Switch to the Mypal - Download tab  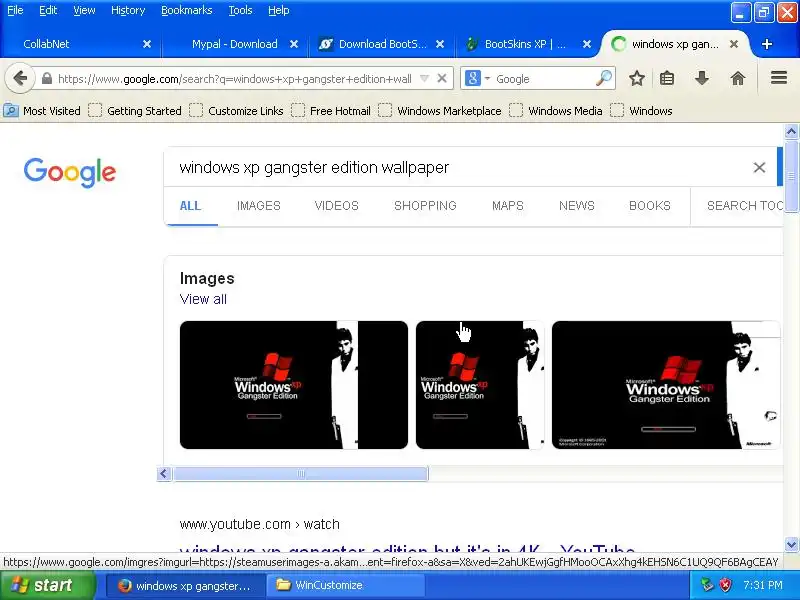(235, 44)
